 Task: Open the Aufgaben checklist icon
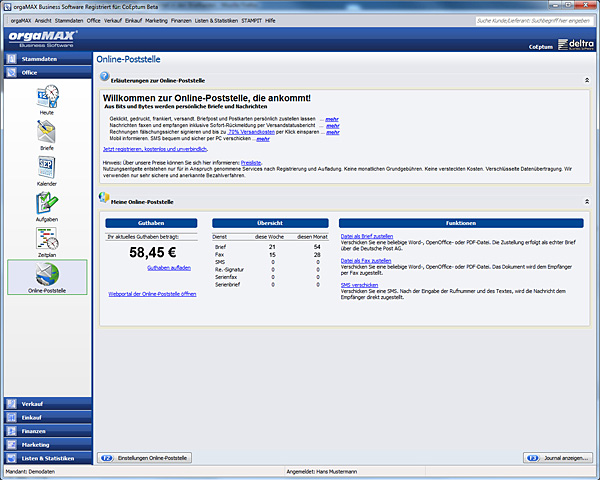click(47, 206)
